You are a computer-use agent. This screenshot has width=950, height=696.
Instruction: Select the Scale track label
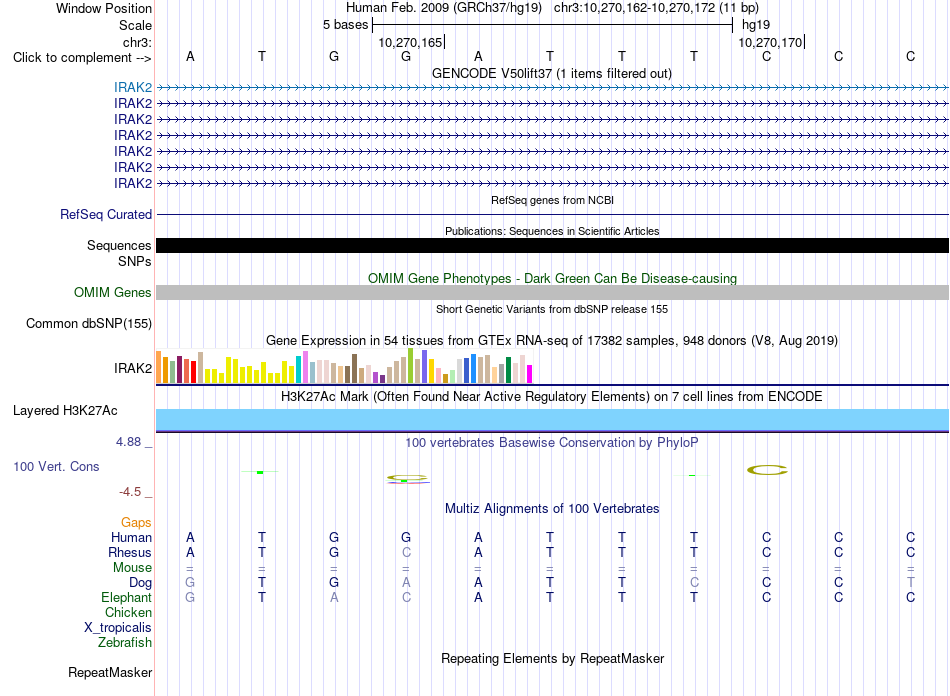135,25
